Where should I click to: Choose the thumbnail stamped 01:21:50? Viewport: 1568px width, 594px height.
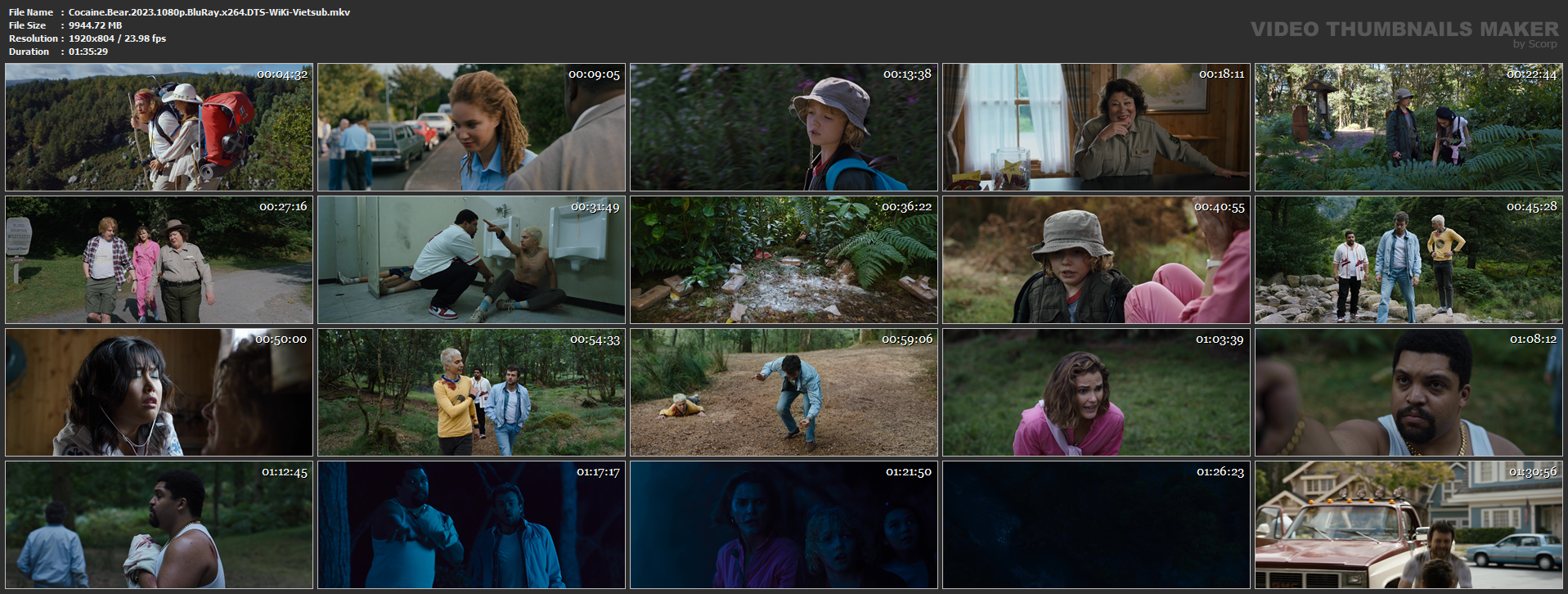coord(784,525)
